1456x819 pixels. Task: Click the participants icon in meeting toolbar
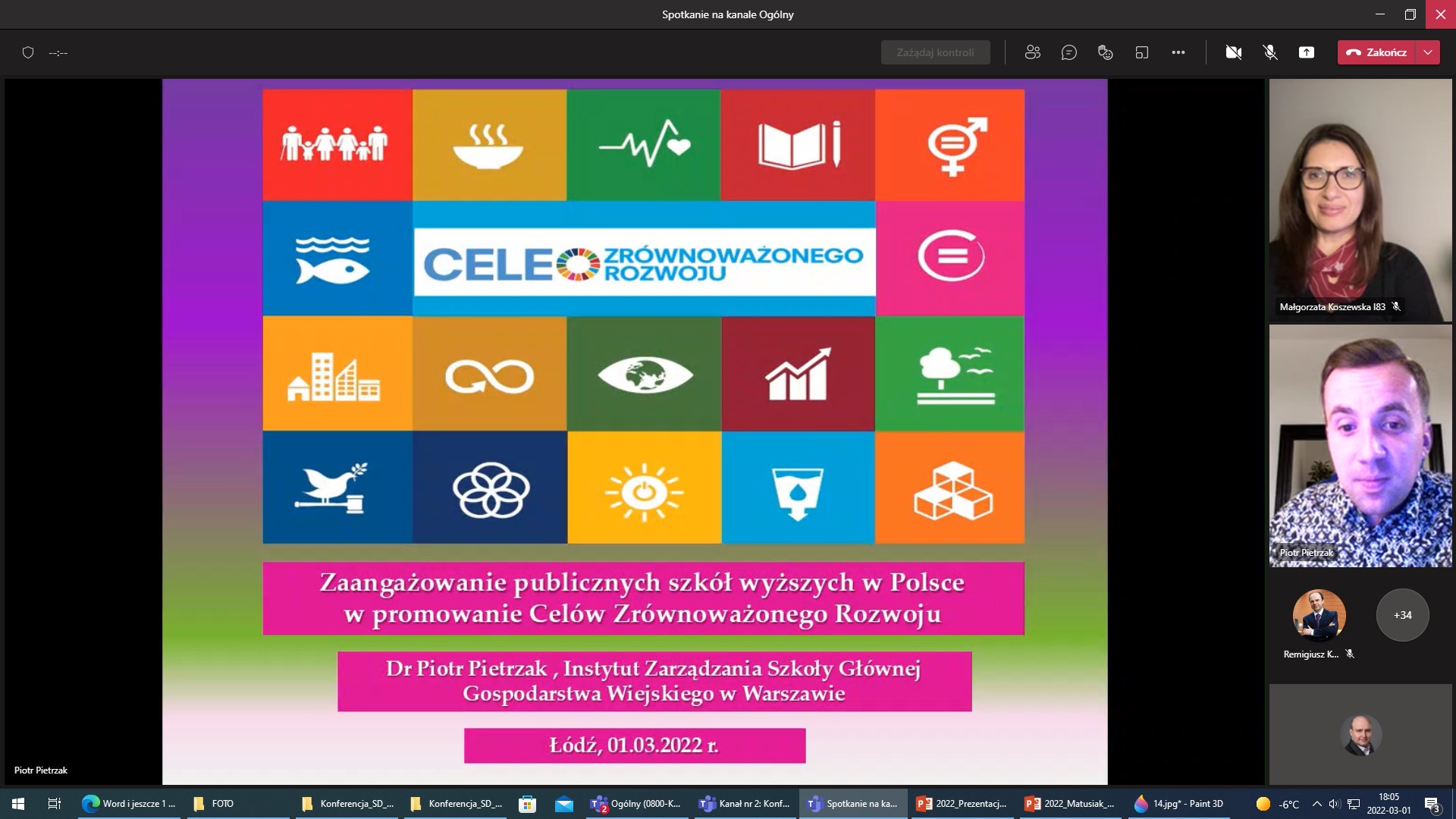(1032, 52)
